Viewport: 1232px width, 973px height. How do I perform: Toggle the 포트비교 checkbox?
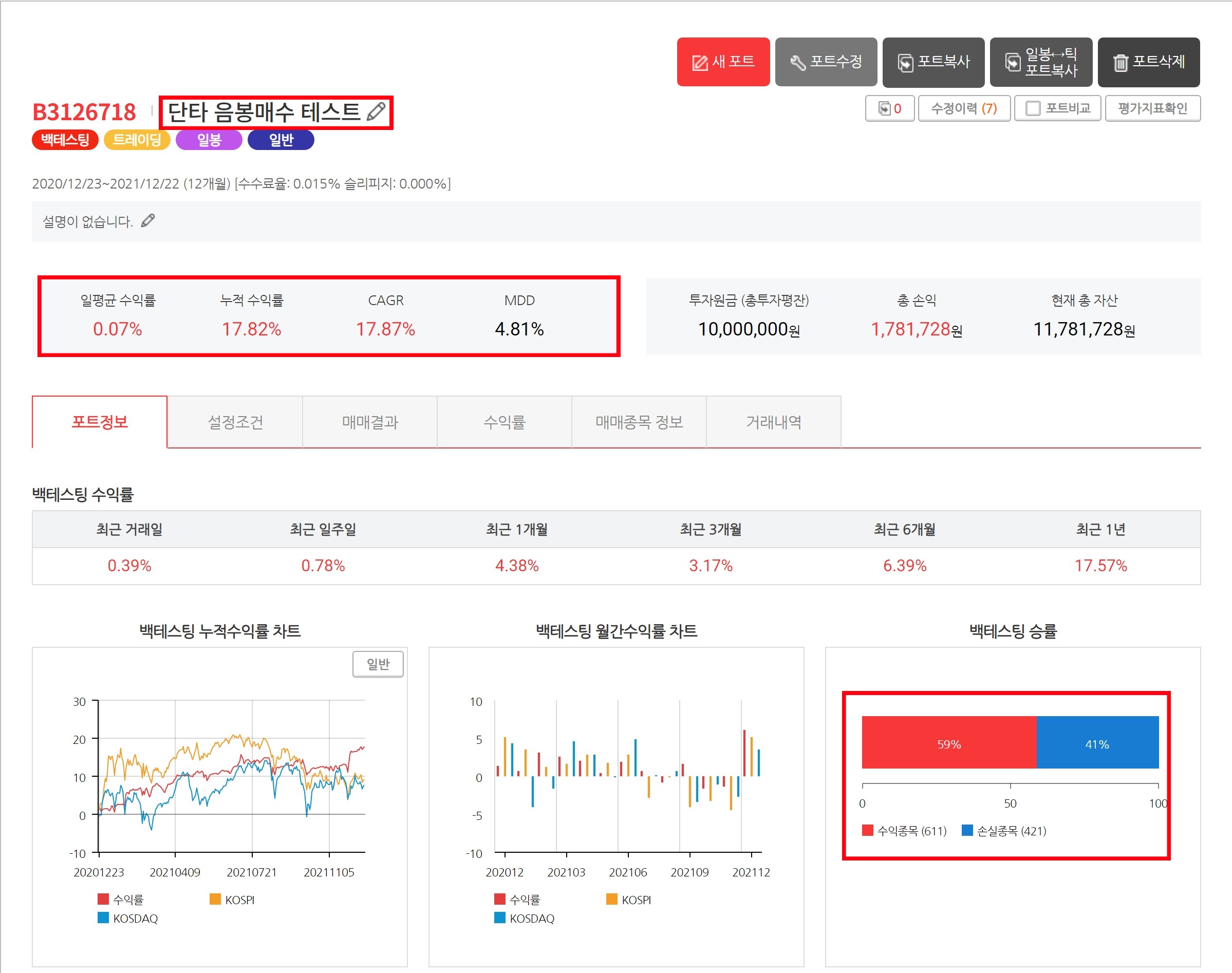1032,108
